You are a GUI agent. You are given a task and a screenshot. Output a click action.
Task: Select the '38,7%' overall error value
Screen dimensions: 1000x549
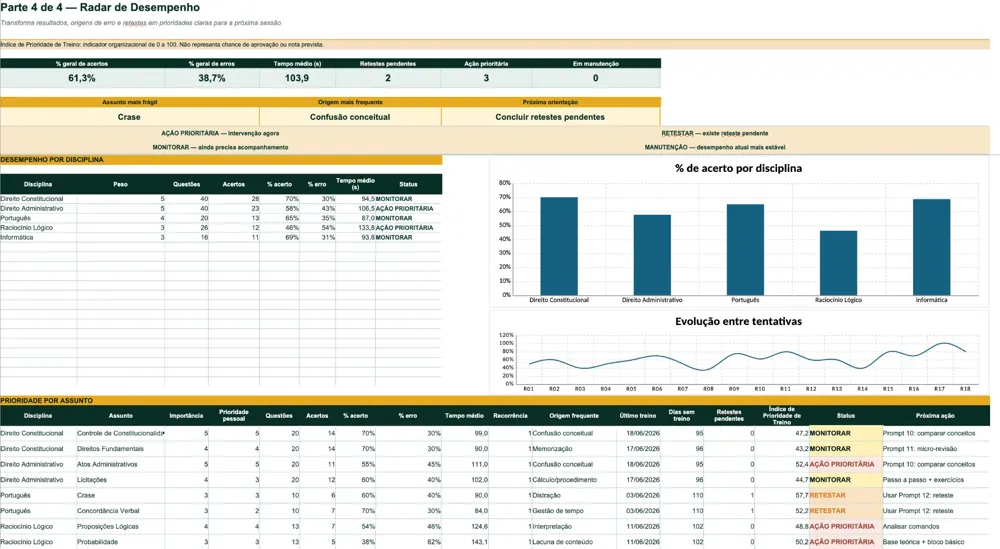[x=212, y=78]
